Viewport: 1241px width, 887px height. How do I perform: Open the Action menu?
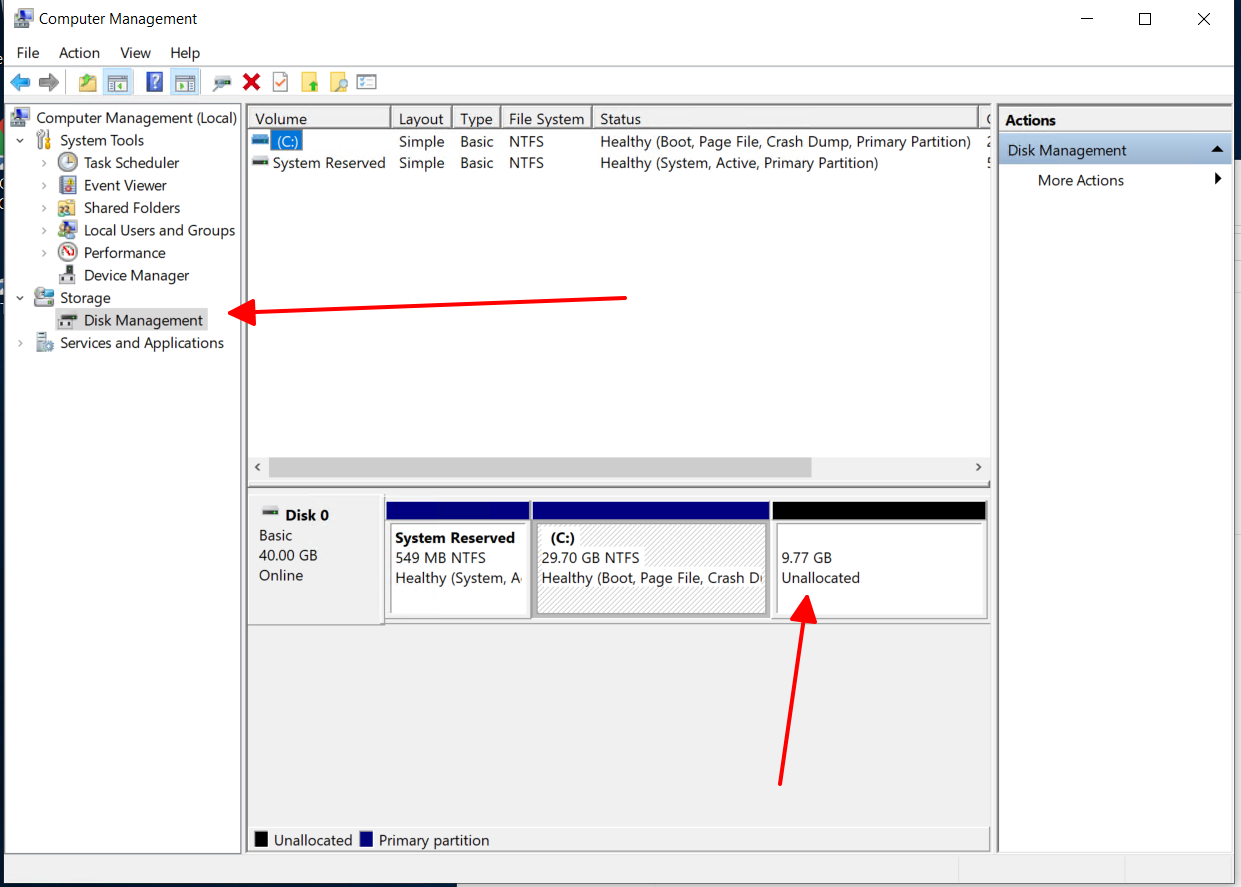click(x=79, y=53)
